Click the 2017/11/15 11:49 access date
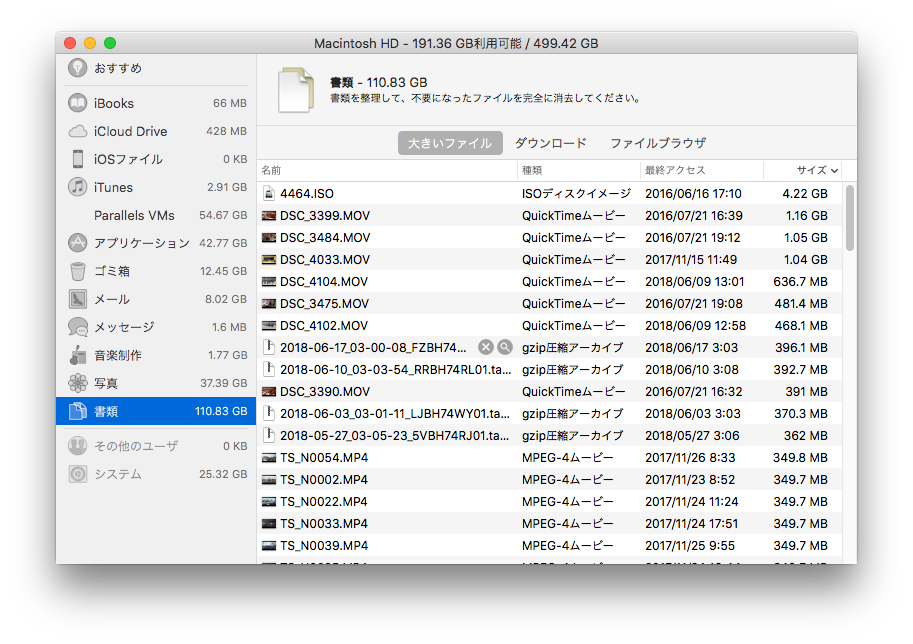Viewport: 913px width, 644px height. 691,260
